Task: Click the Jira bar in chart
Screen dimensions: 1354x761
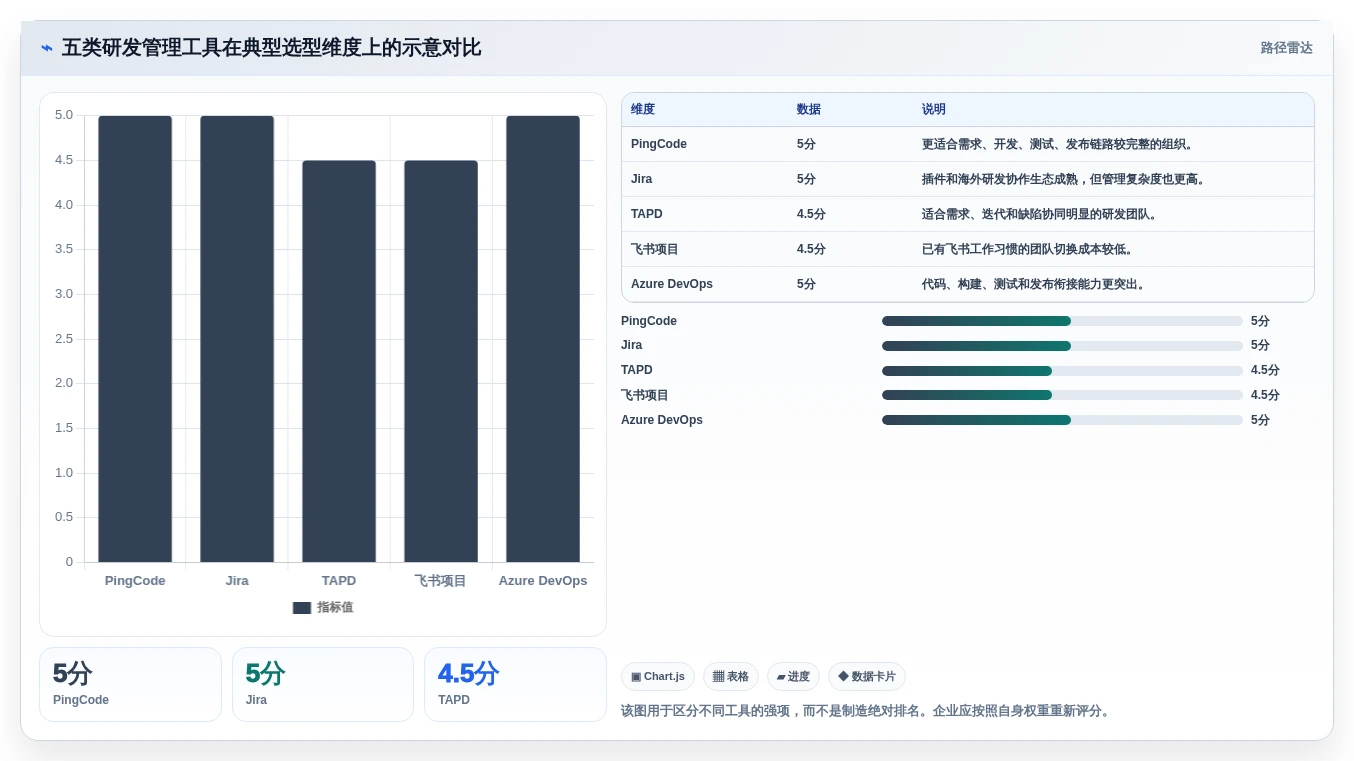Action: [x=237, y=339]
